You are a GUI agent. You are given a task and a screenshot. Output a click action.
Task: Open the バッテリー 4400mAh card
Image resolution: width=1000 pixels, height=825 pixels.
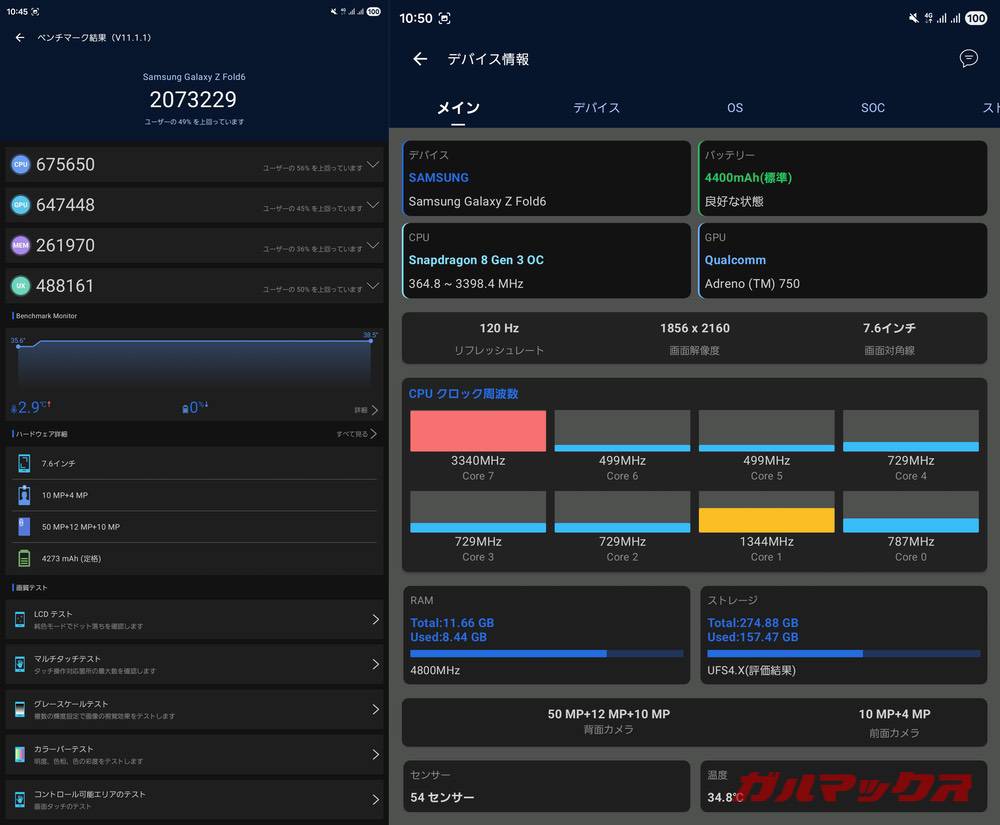[842, 178]
